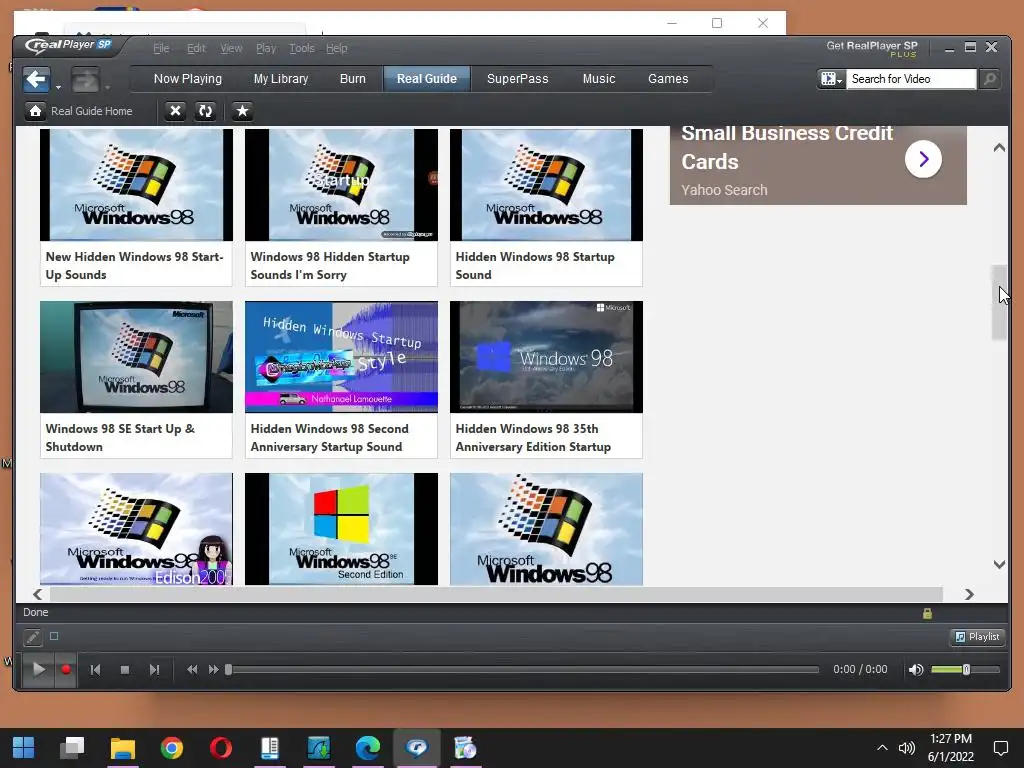
Task: Switch to the Burn tab
Action: 353,78
